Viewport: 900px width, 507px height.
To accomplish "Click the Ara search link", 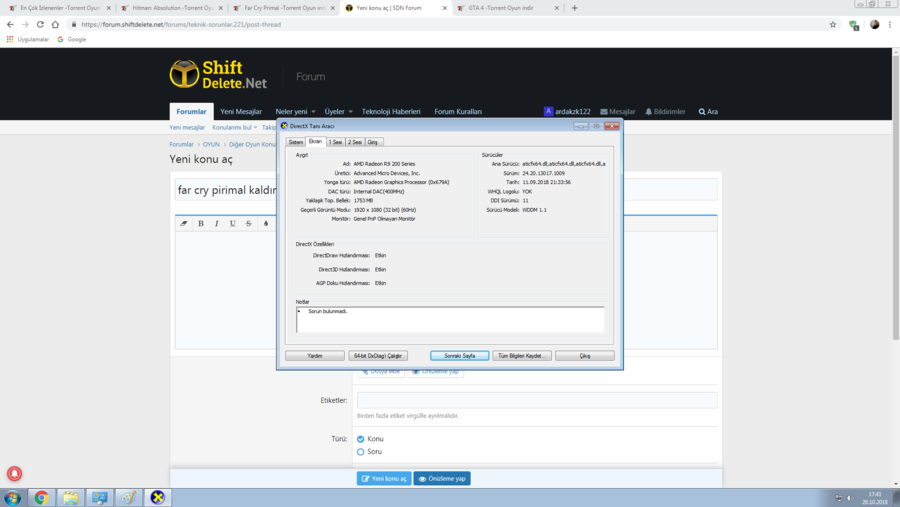I will pyautogui.click(x=708, y=112).
